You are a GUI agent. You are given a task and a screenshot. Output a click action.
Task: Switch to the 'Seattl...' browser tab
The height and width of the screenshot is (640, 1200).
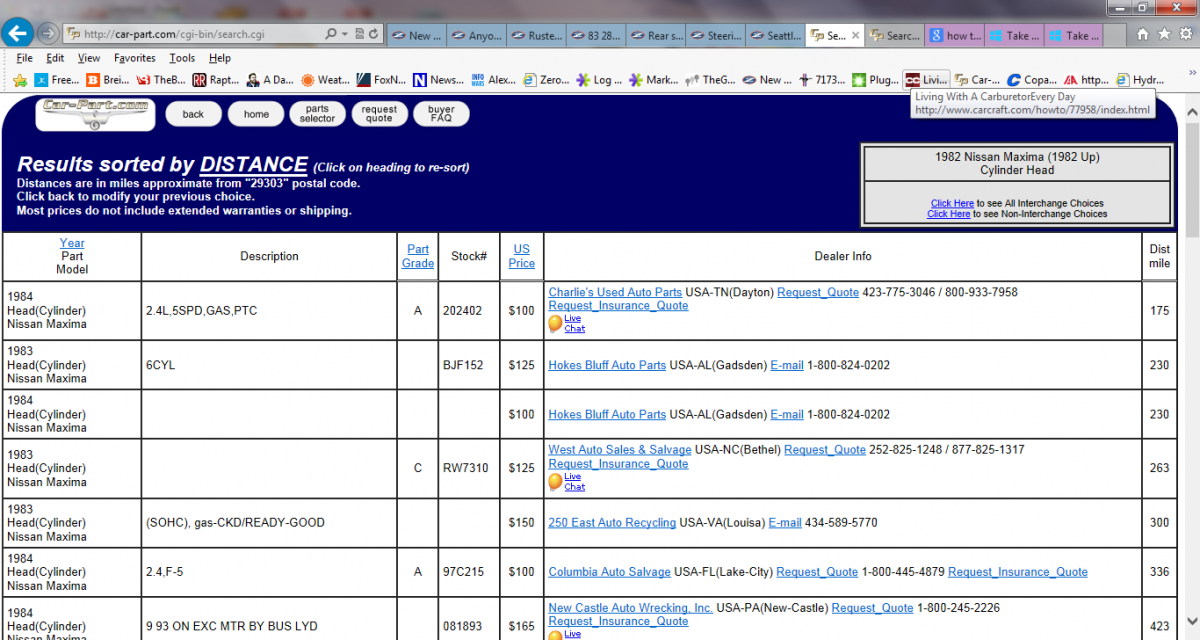click(775, 35)
